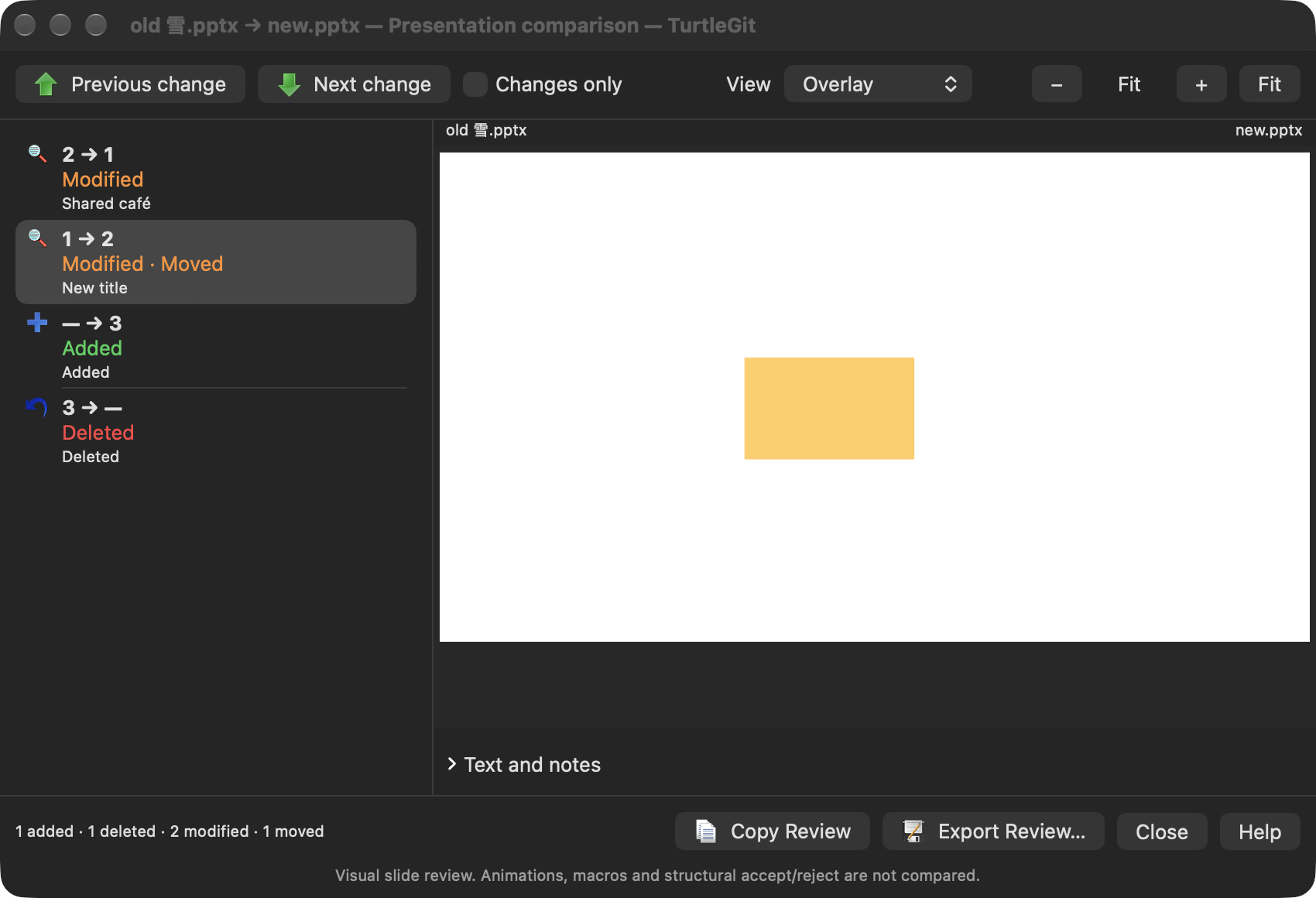This screenshot has width=1316, height=898.
Task: Click the green down arrow icon
Action: [289, 84]
